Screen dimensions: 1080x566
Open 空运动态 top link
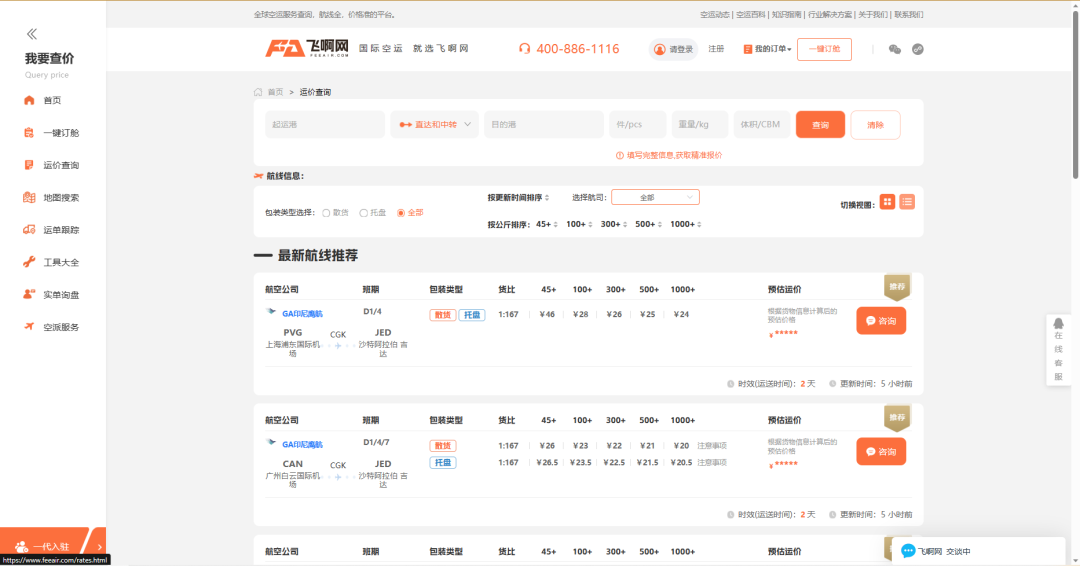coord(714,14)
